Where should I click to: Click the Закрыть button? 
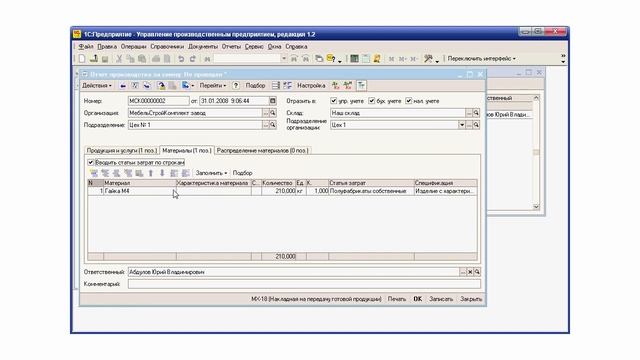471,299
